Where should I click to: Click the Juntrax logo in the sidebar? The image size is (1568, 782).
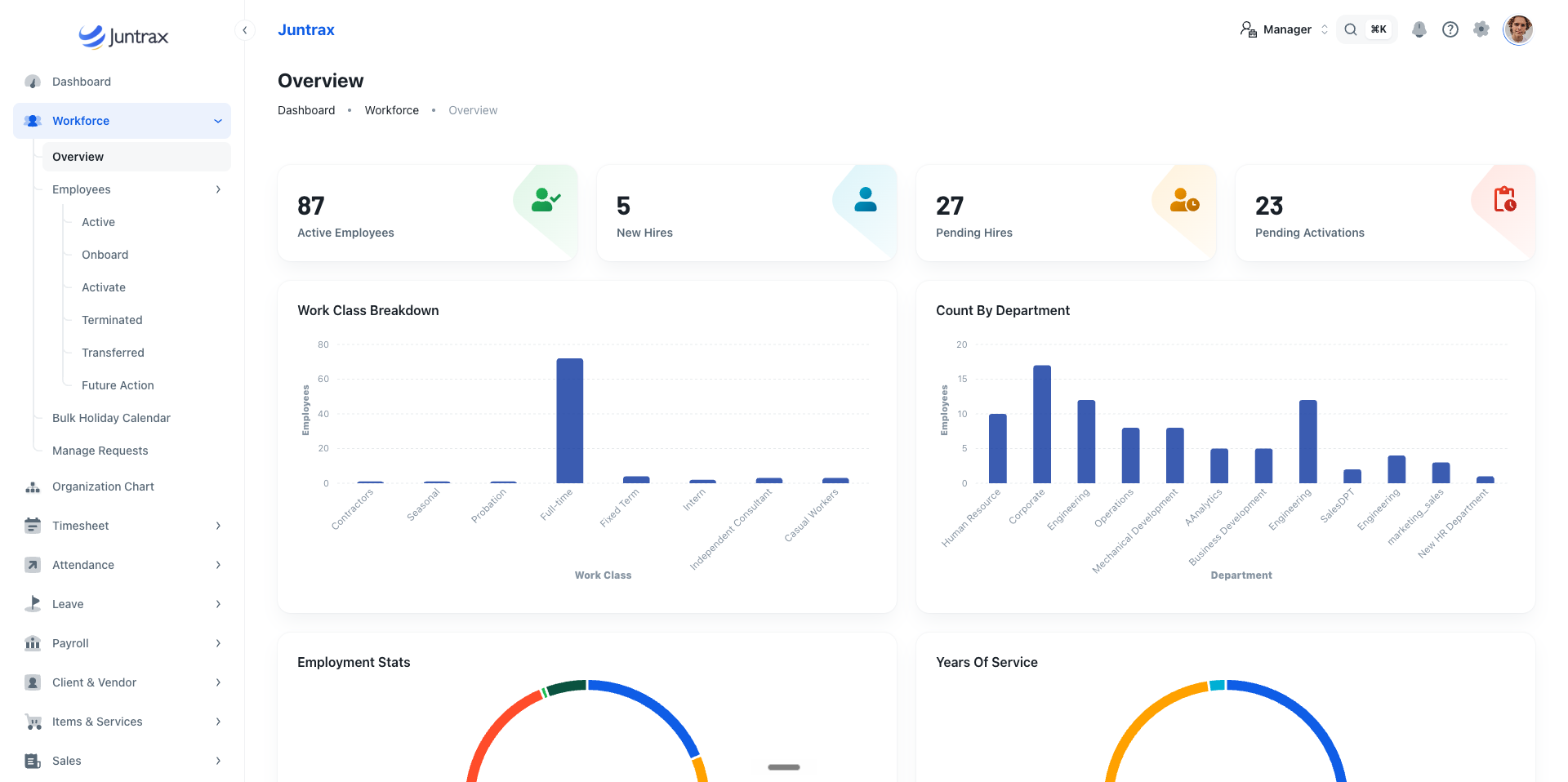(x=123, y=36)
